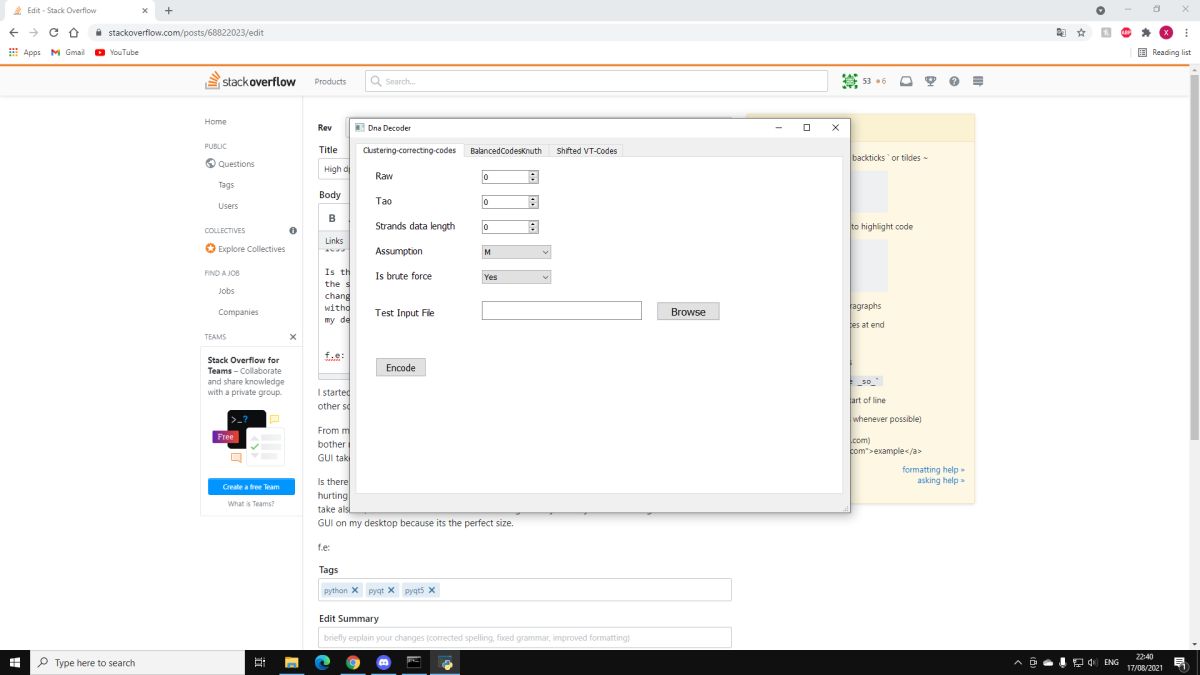Open Reading list
The height and width of the screenshot is (675, 1200).
point(1165,52)
